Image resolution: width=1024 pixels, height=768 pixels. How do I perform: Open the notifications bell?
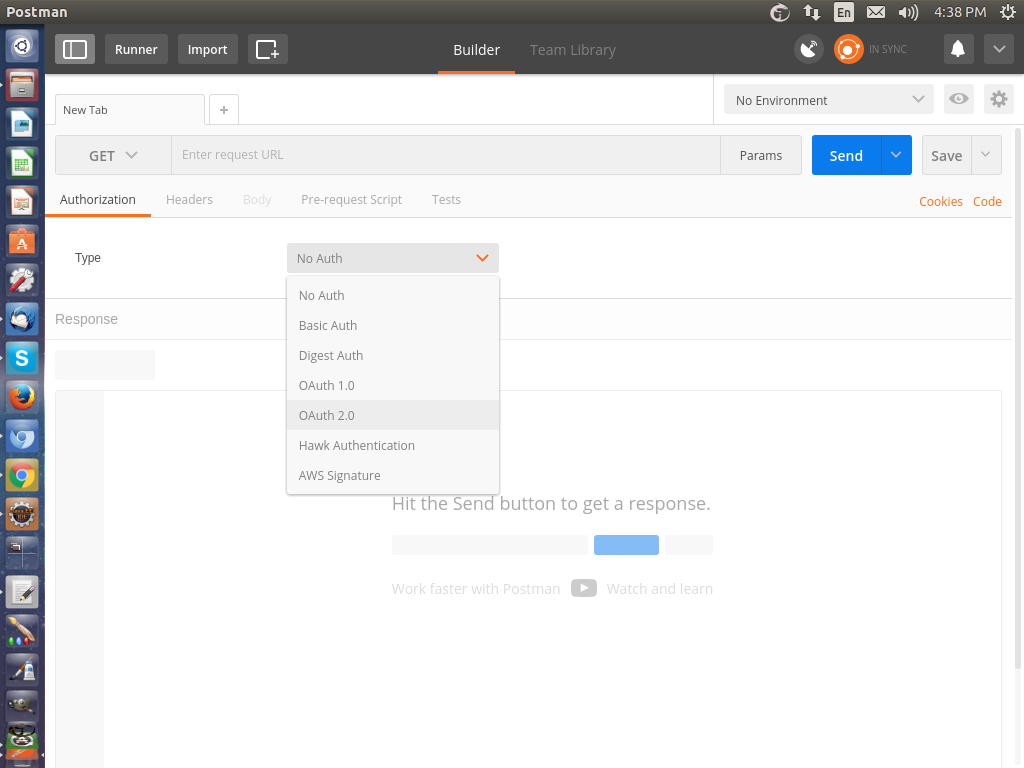click(x=958, y=50)
